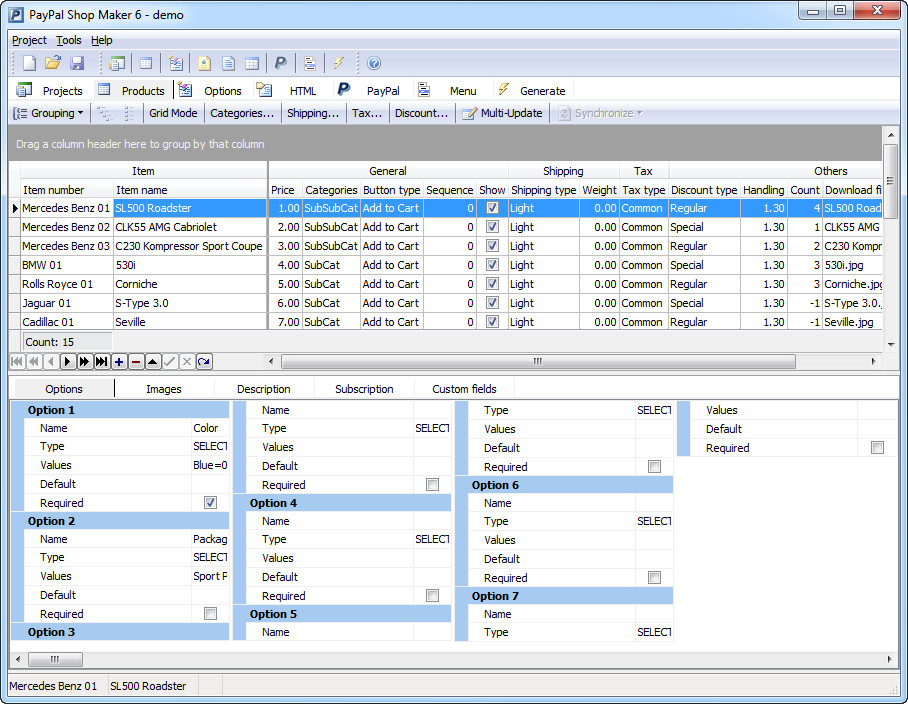Click the lightning bolt generate icon in the toolbar
908x704 pixels.
coord(339,63)
